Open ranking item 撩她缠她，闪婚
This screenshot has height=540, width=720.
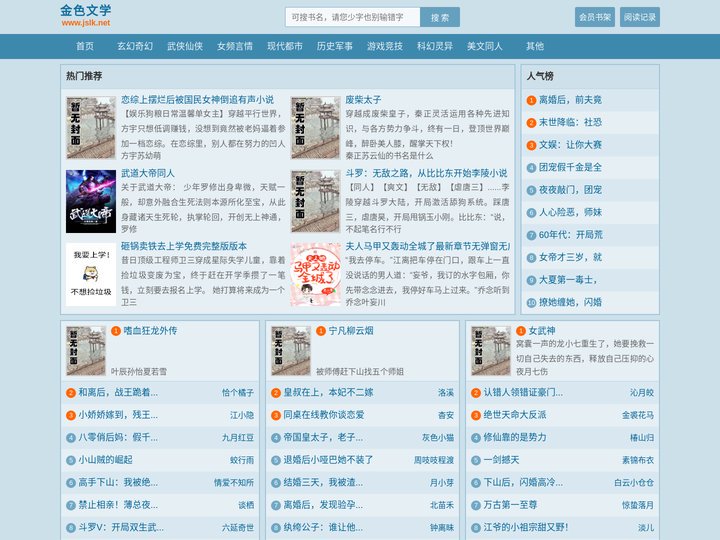click(570, 302)
